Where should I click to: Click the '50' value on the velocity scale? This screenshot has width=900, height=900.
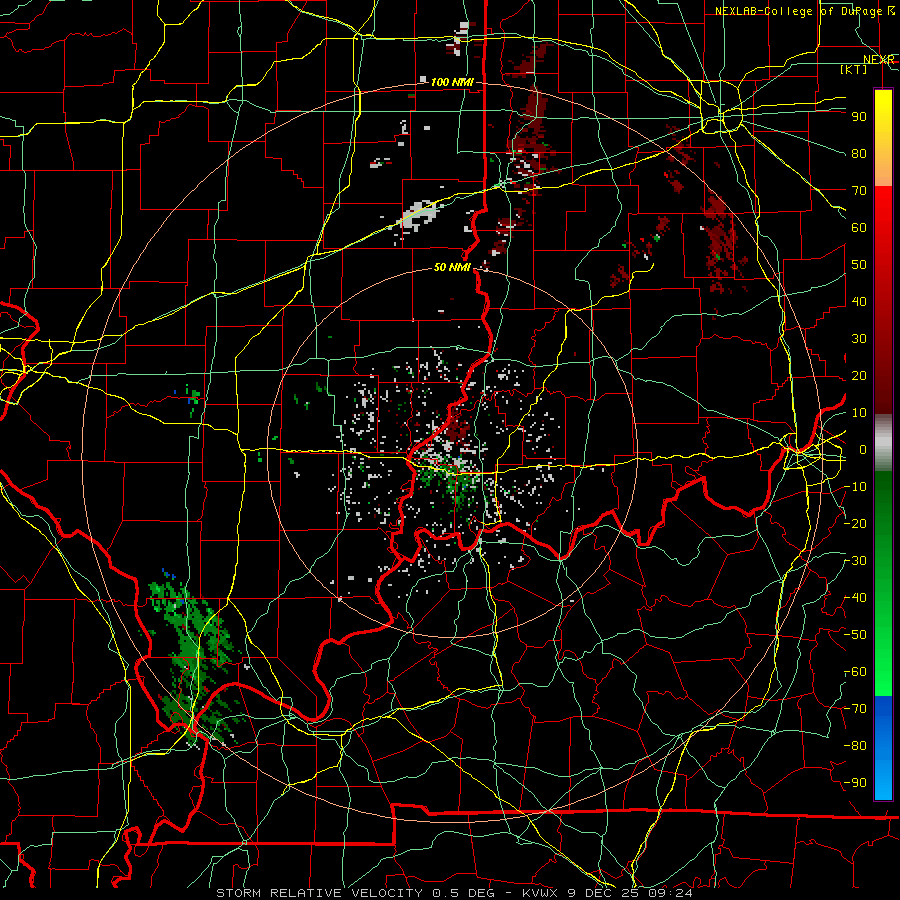coord(859,265)
